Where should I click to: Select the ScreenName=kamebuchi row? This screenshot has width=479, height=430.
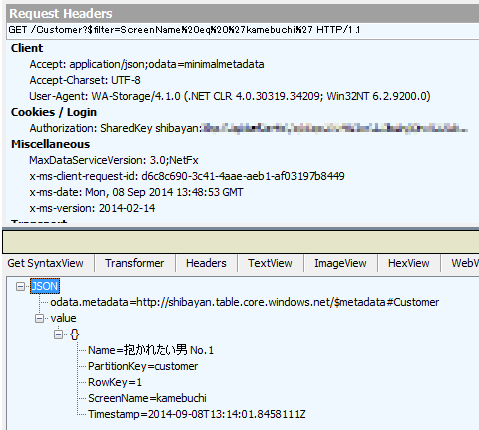pyautogui.click(x=147, y=398)
